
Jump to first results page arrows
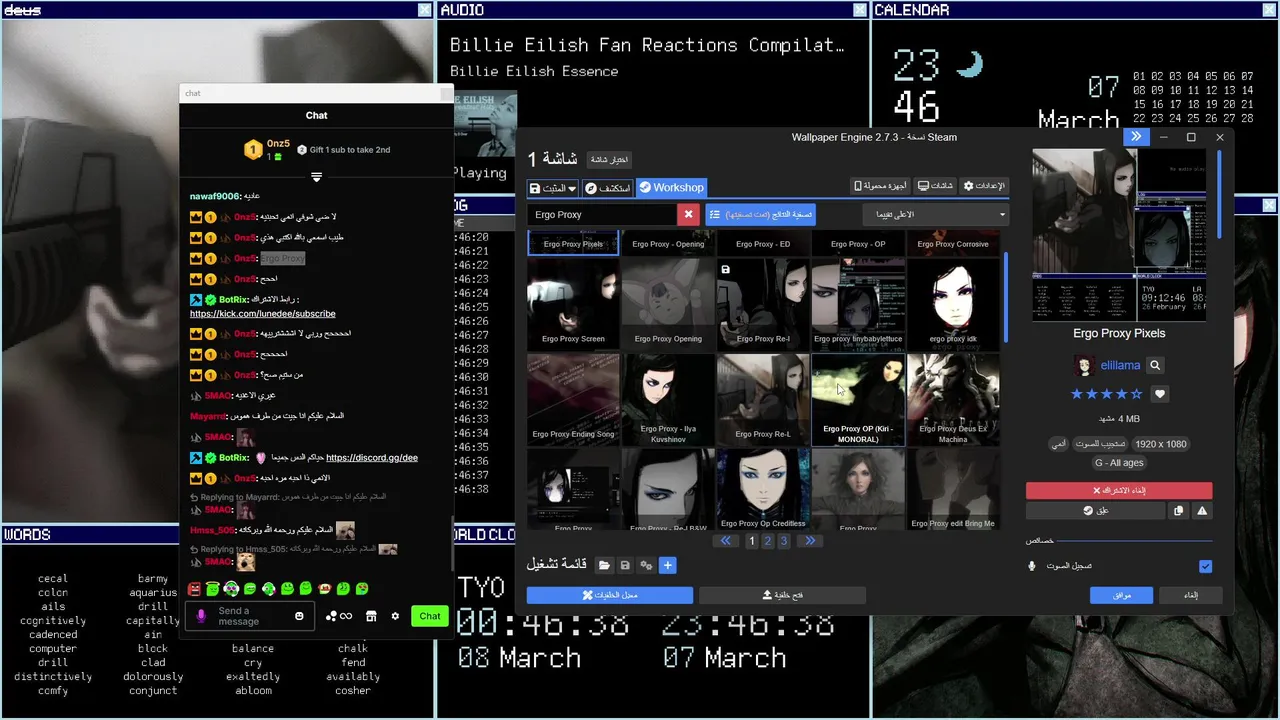726,541
